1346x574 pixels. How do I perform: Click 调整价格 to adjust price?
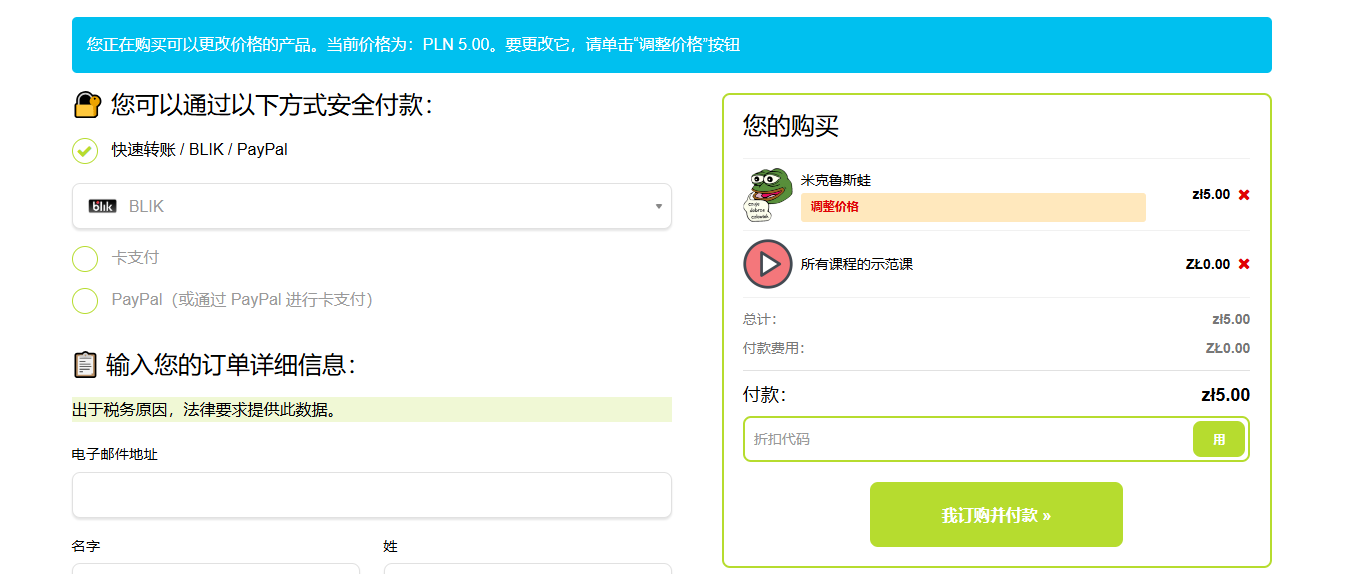pyautogui.click(x=973, y=207)
